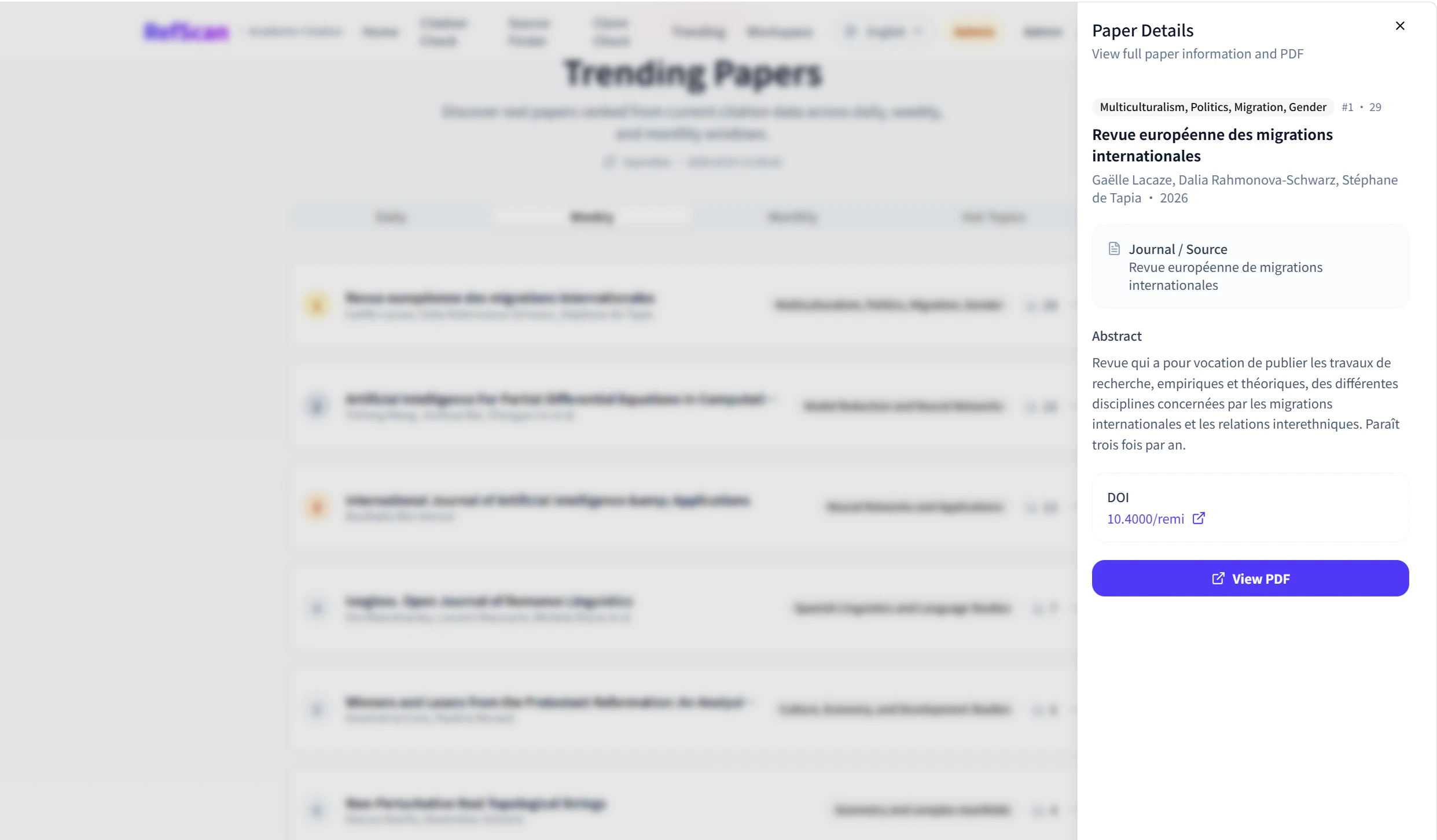Switch to the Daily tab

coord(391,217)
